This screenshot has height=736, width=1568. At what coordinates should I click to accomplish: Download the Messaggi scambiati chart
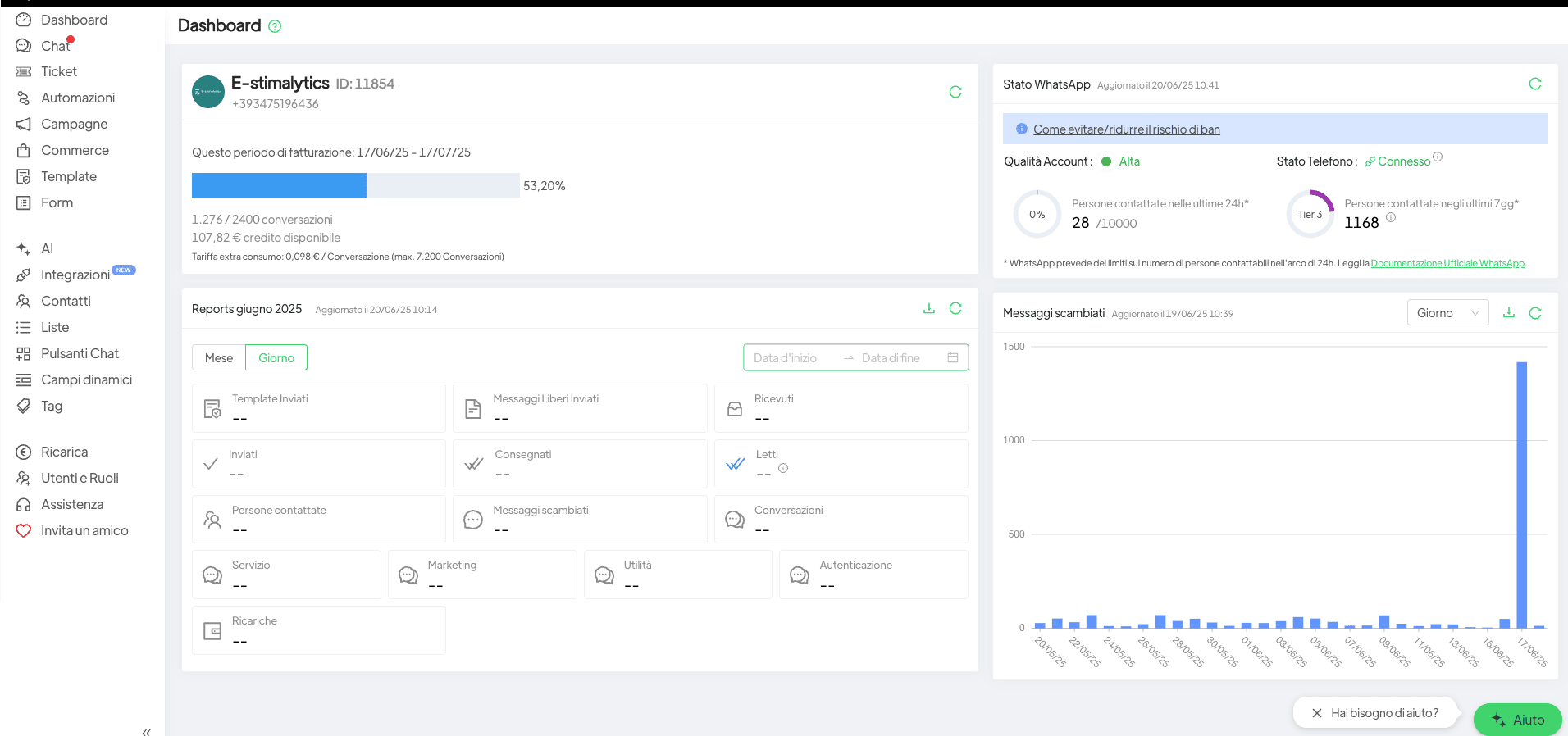click(x=1509, y=312)
